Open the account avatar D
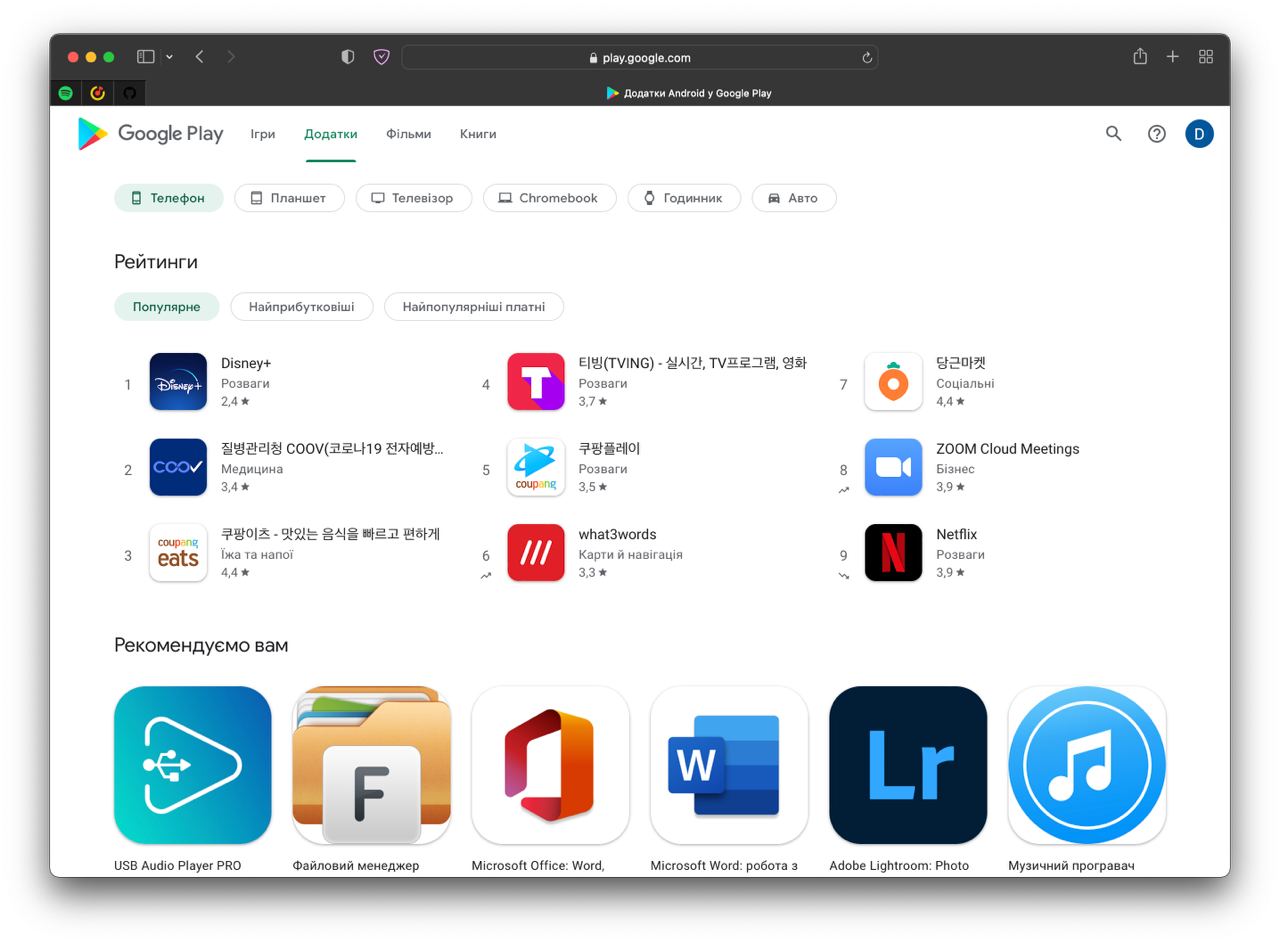The image size is (1280, 943). (1199, 133)
